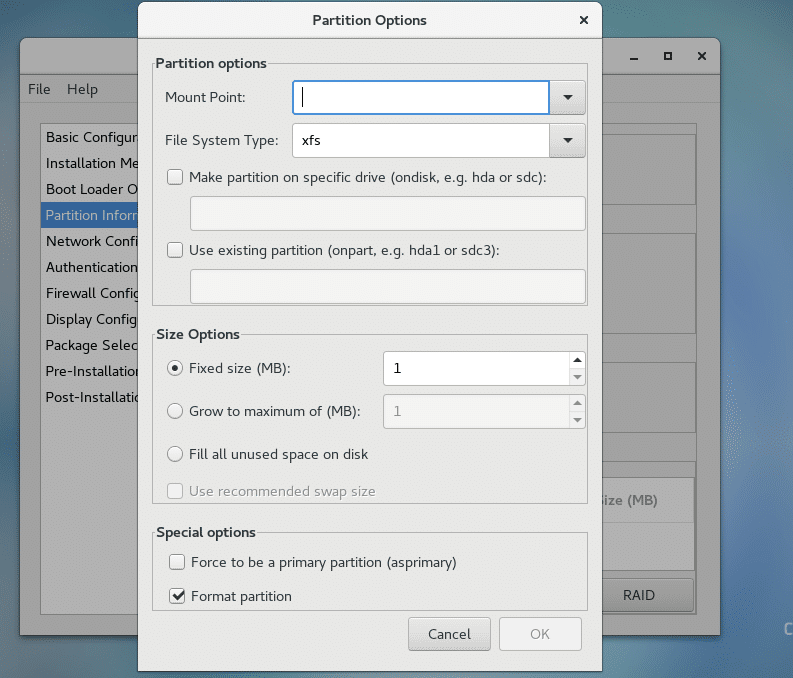Check Use existing partition option
793x678 pixels.
coord(176,250)
